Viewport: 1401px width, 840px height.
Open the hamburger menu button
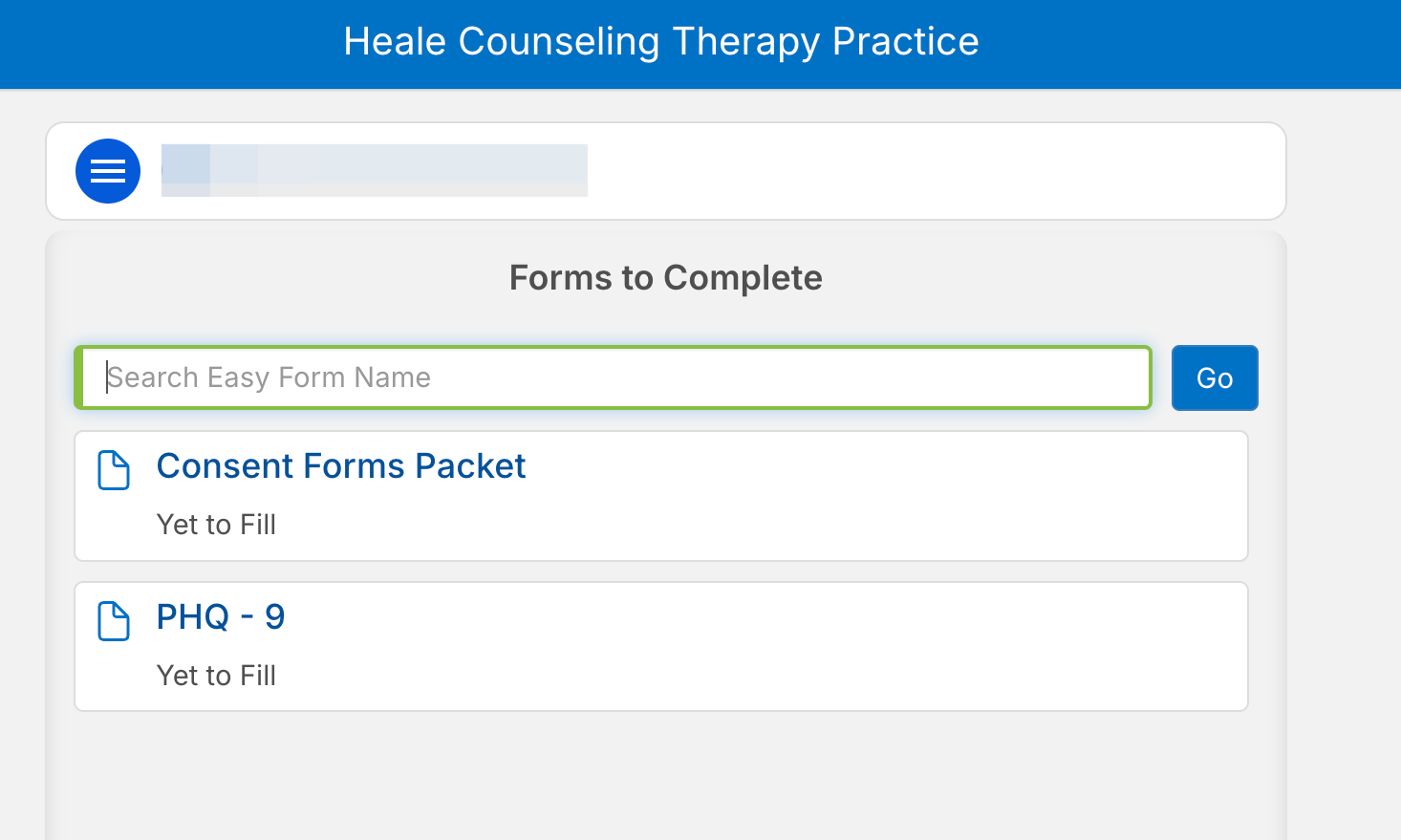coord(108,171)
